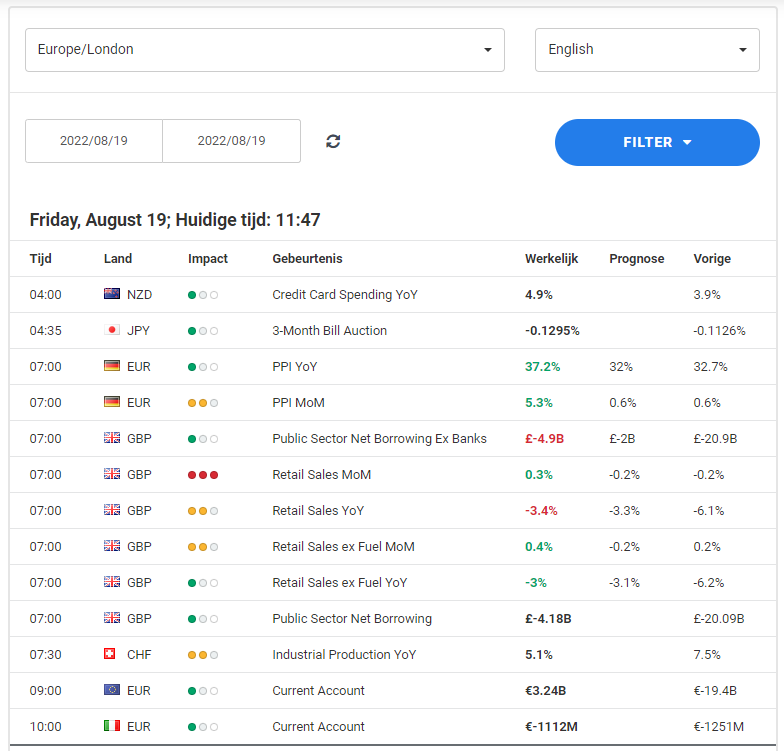This screenshot has height=751, width=784.
Task: Click the New Zealand flag icon
Action: point(112,294)
